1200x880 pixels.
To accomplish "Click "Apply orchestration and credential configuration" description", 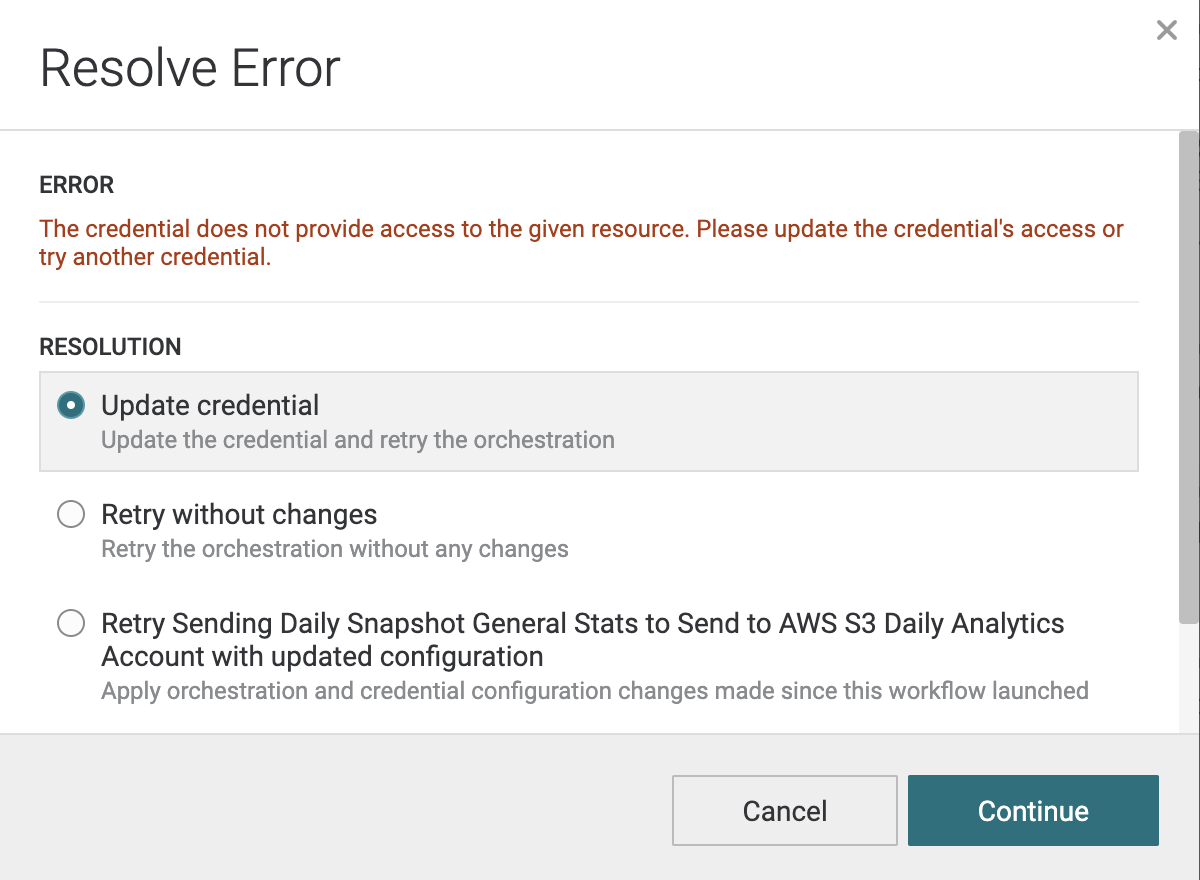I will coord(594,691).
